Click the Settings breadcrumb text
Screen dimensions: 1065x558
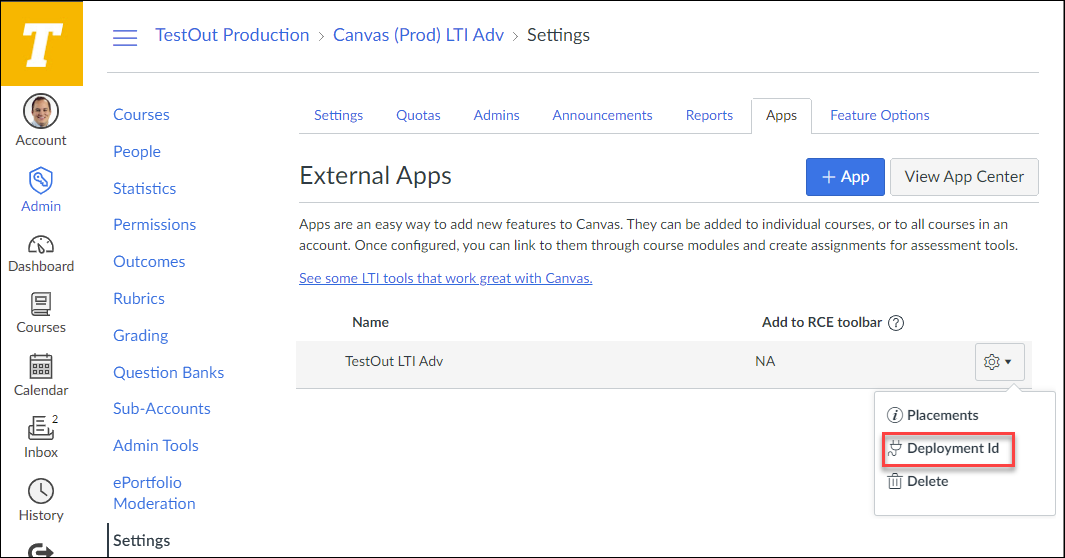pyautogui.click(x=558, y=35)
